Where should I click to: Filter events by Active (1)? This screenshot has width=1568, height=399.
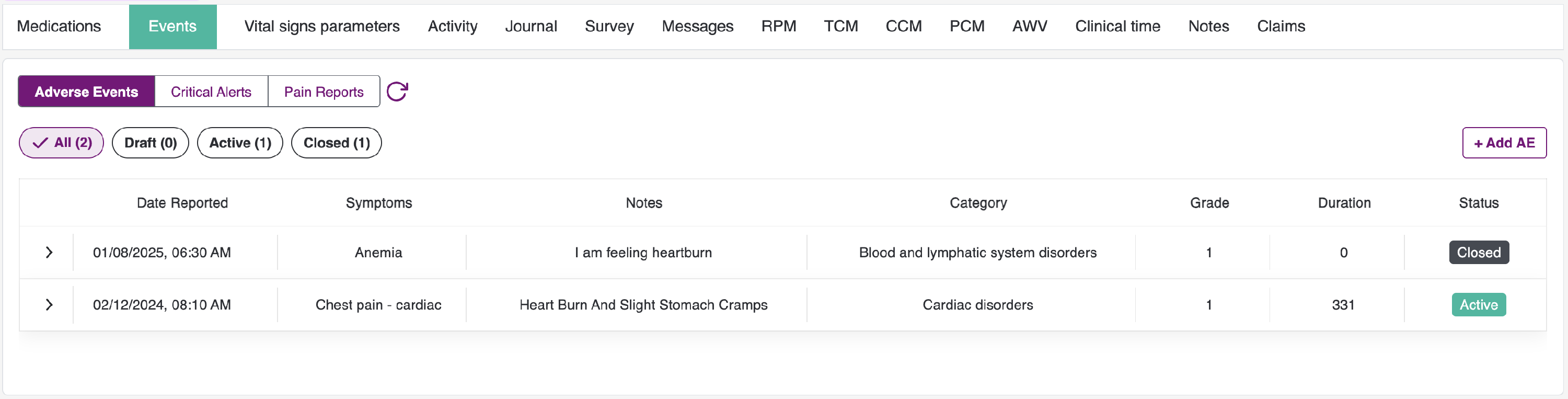click(240, 143)
